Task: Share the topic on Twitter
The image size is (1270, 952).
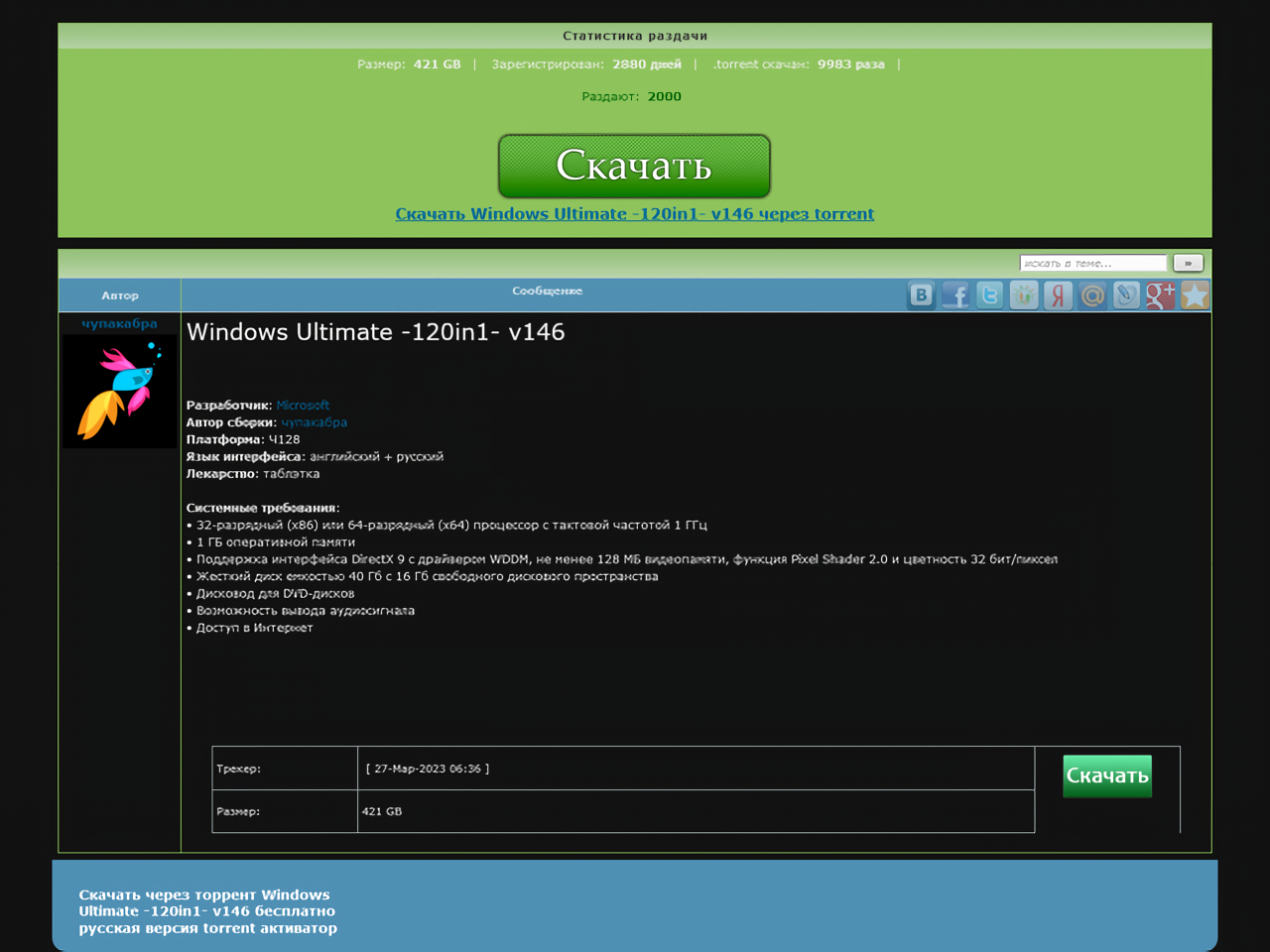Action: click(990, 295)
